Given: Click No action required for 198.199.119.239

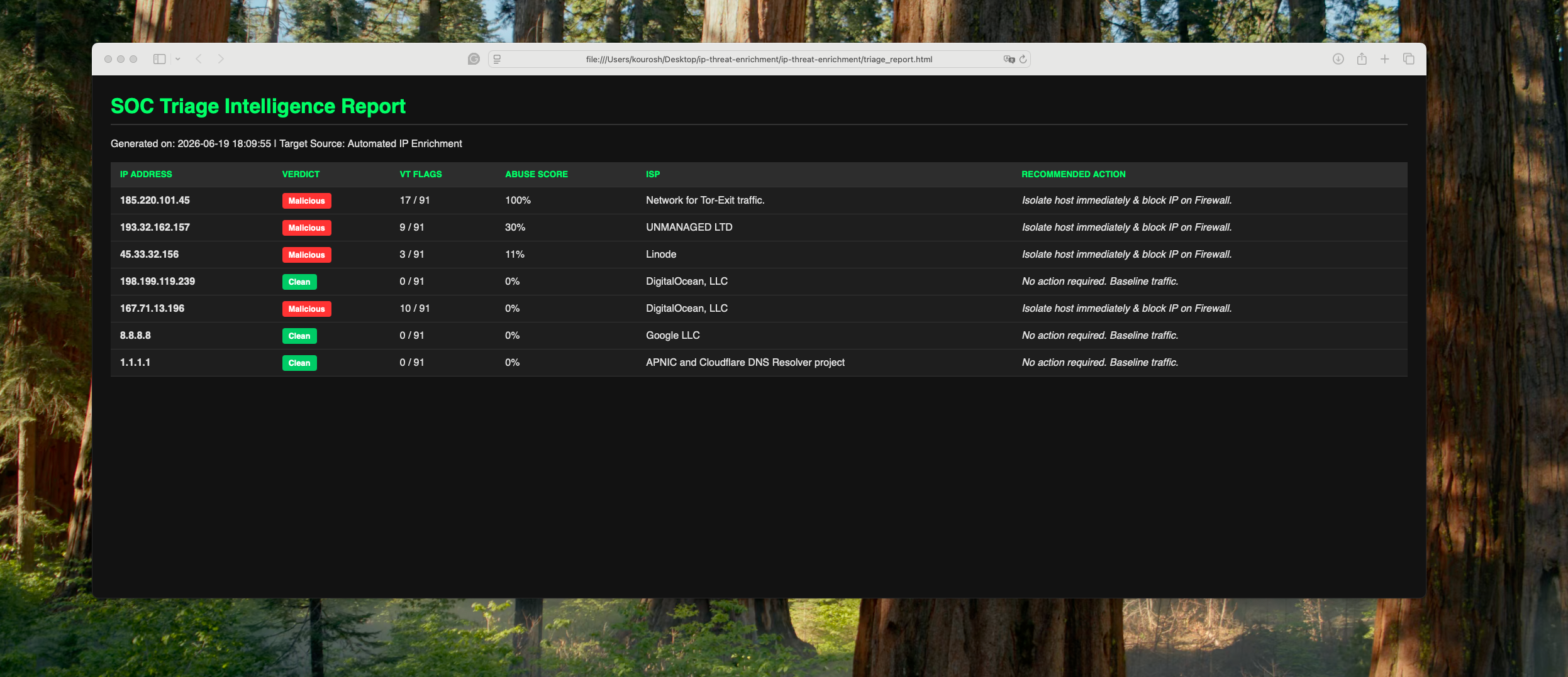Looking at the screenshot, I should [x=1100, y=281].
